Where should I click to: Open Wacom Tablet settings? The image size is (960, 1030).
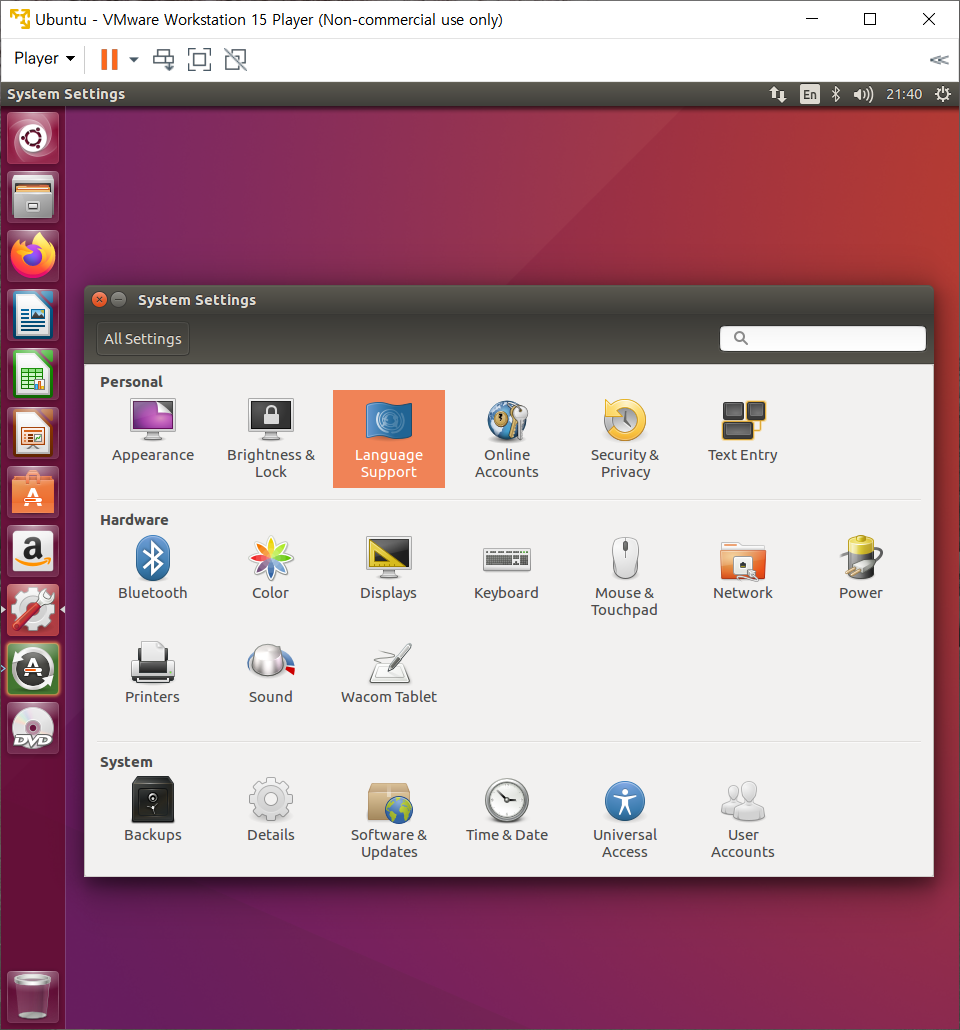click(388, 673)
